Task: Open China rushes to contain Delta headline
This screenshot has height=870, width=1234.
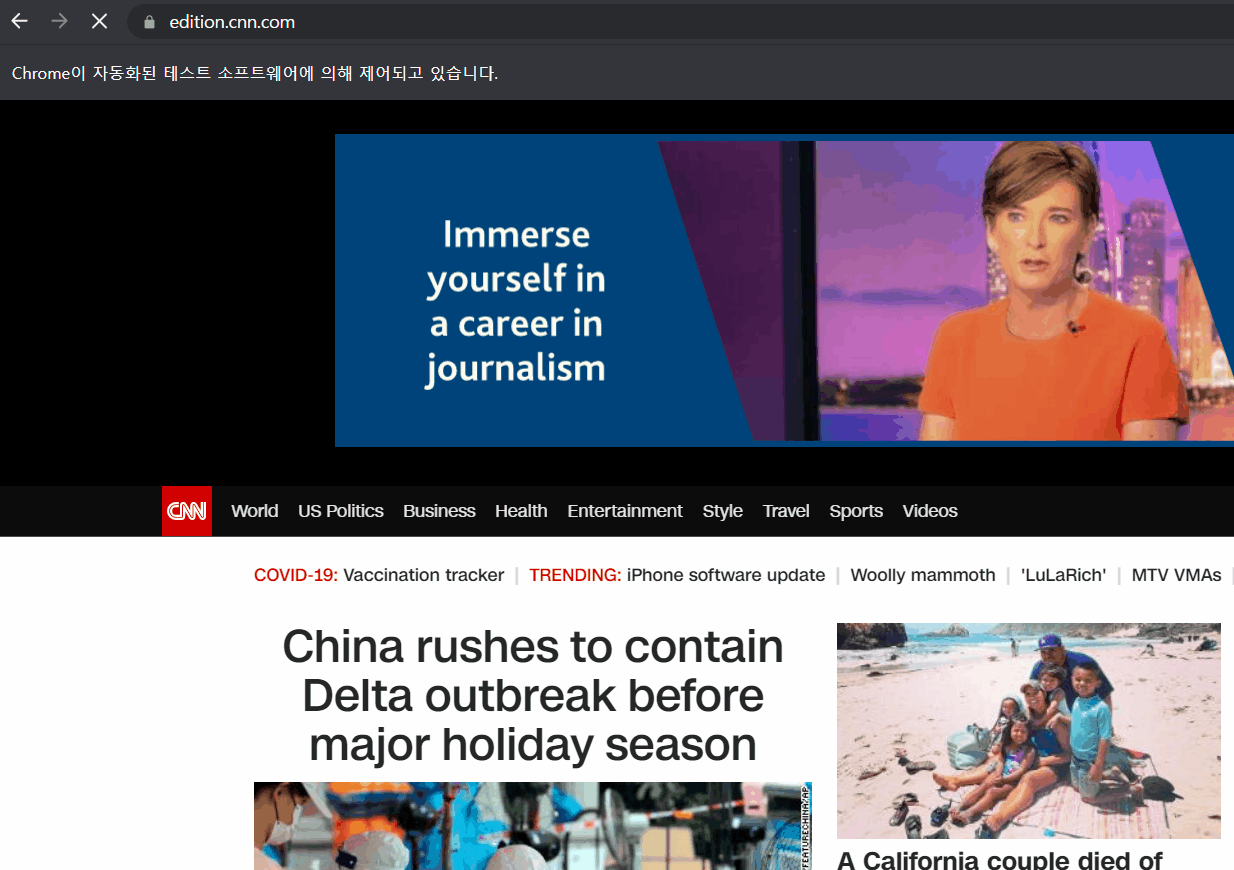Action: pyautogui.click(x=533, y=695)
